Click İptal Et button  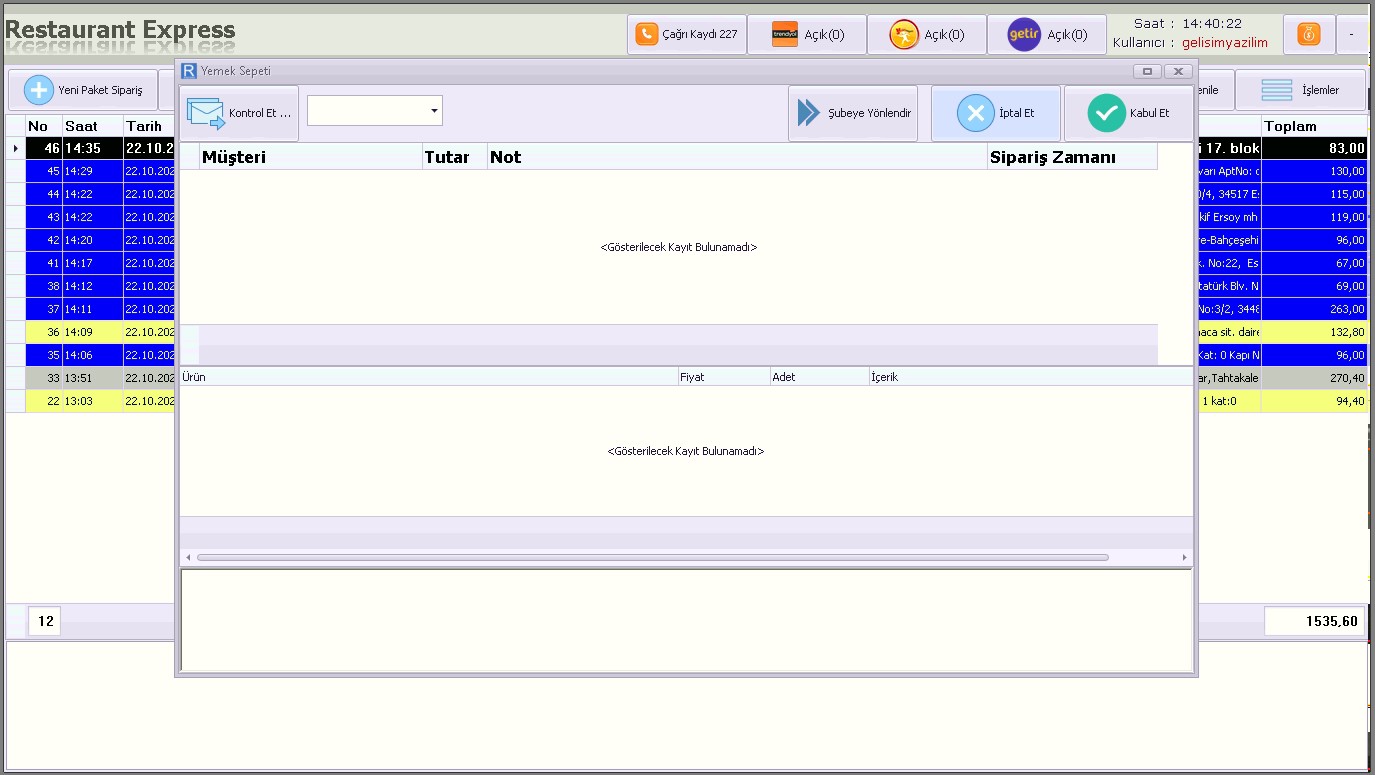coord(996,113)
